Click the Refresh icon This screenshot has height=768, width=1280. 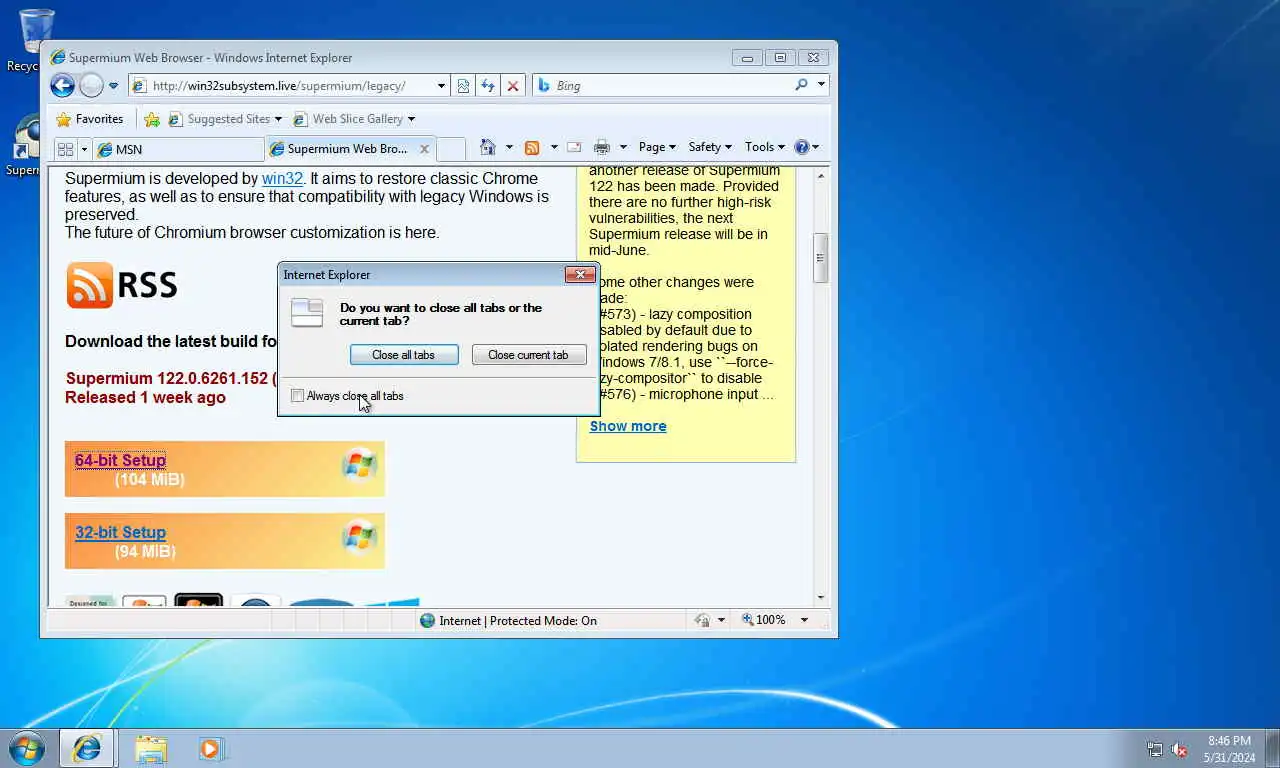pyautogui.click(x=488, y=86)
